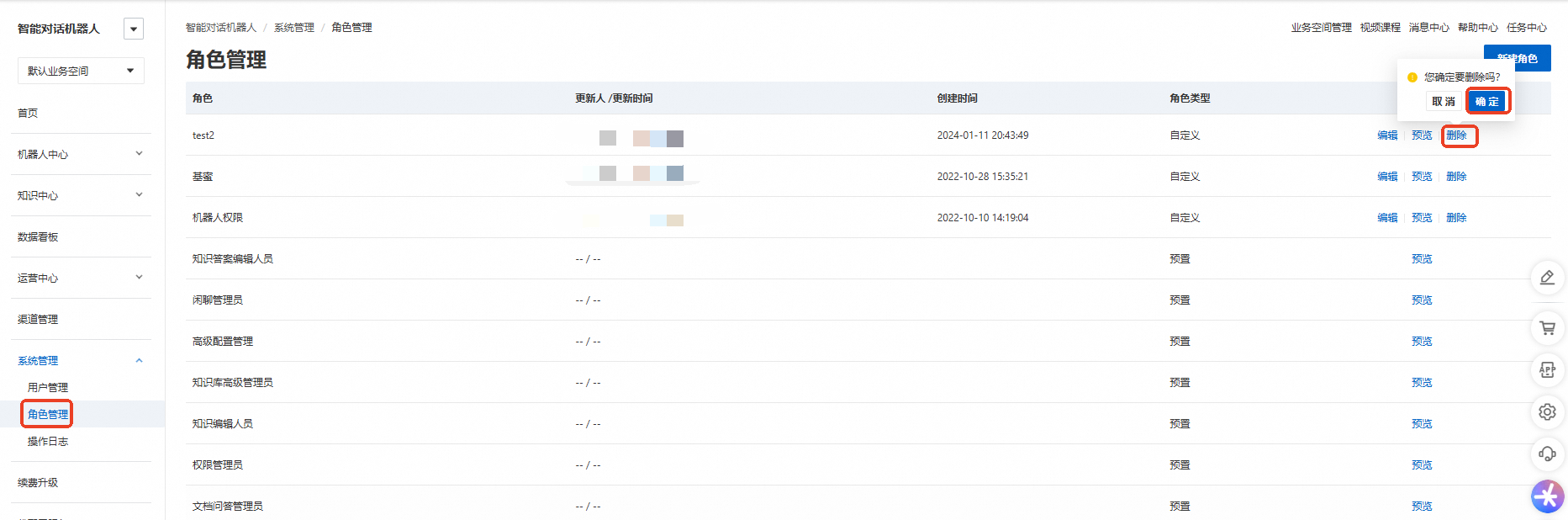This screenshot has width=1568, height=520.
Task: Click the 角色类型 column header
Action: click(1190, 98)
